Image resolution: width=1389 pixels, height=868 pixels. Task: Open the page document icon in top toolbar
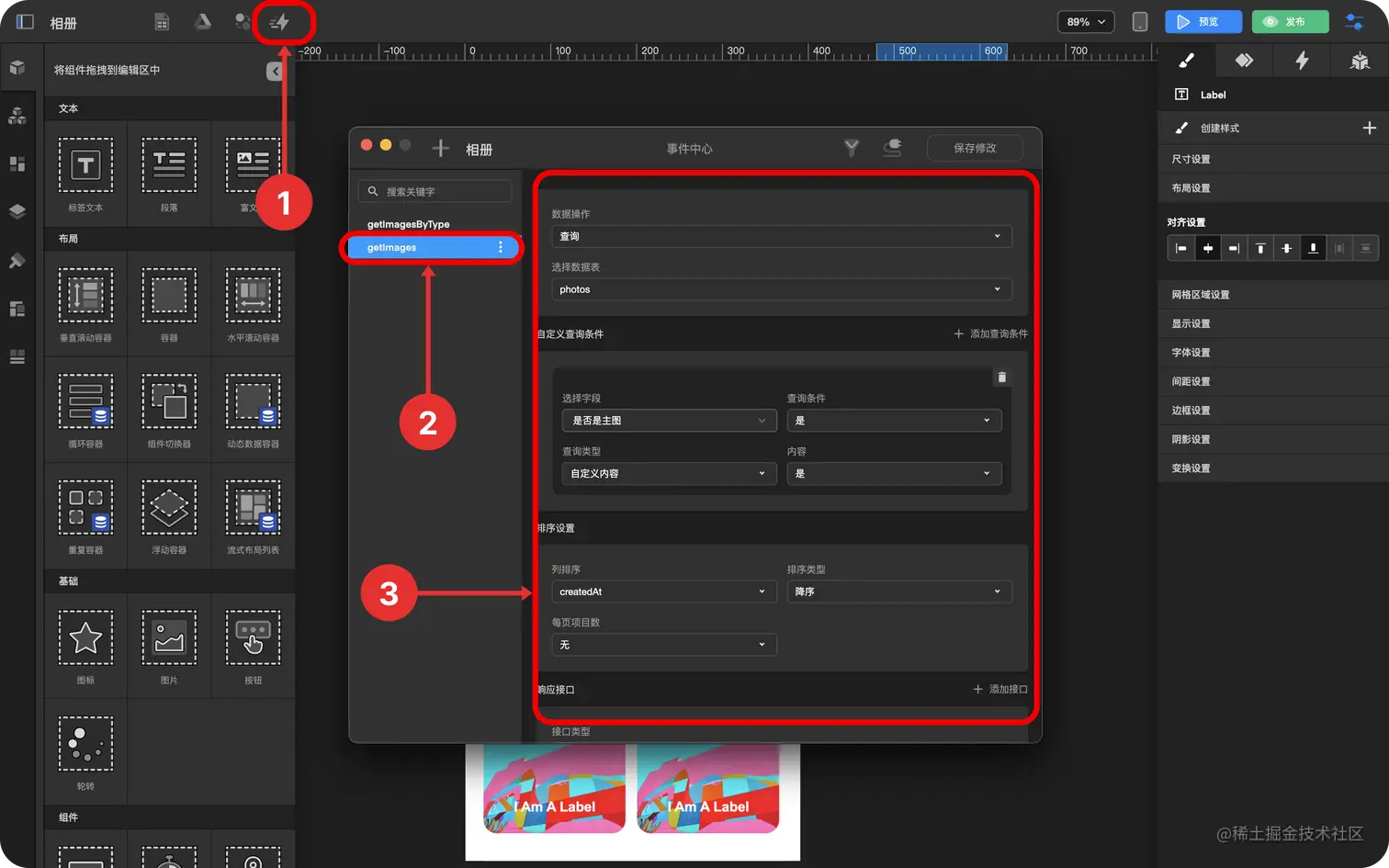pos(162,22)
